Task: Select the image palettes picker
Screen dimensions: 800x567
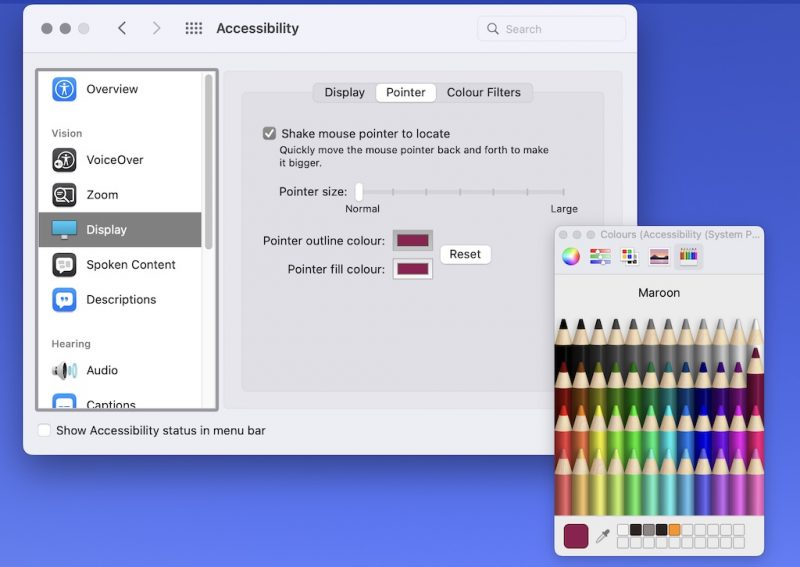Action: pyautogui.click(x=659, y=256)
